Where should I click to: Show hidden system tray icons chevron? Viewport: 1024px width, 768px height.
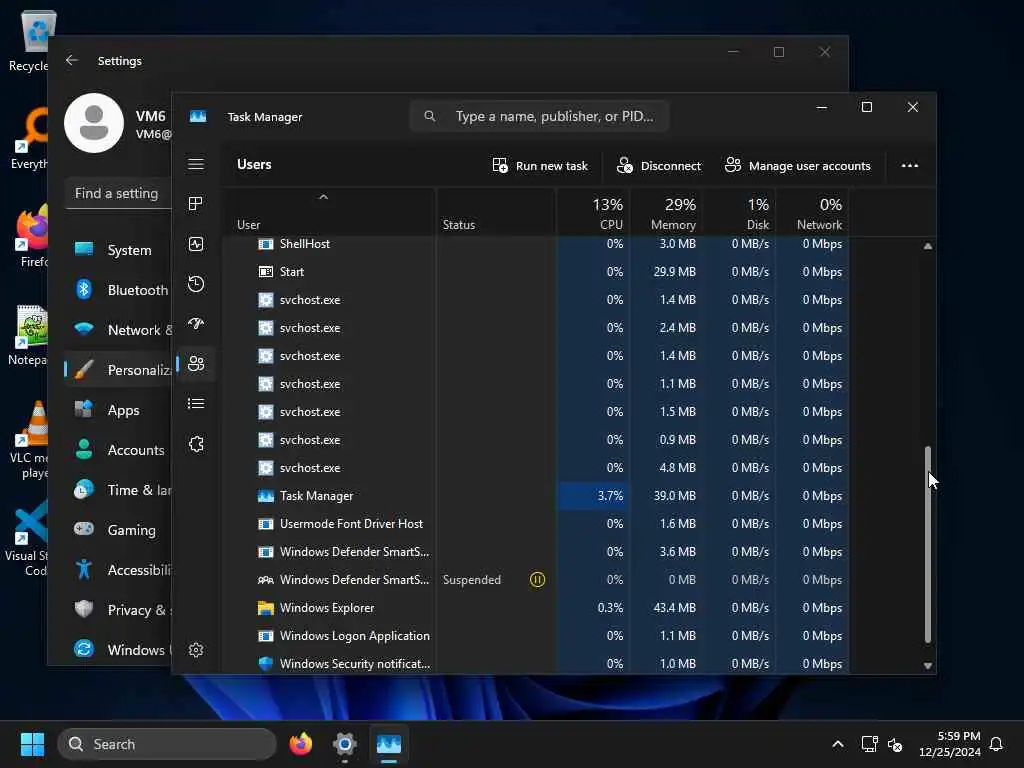tap(838, 744)
